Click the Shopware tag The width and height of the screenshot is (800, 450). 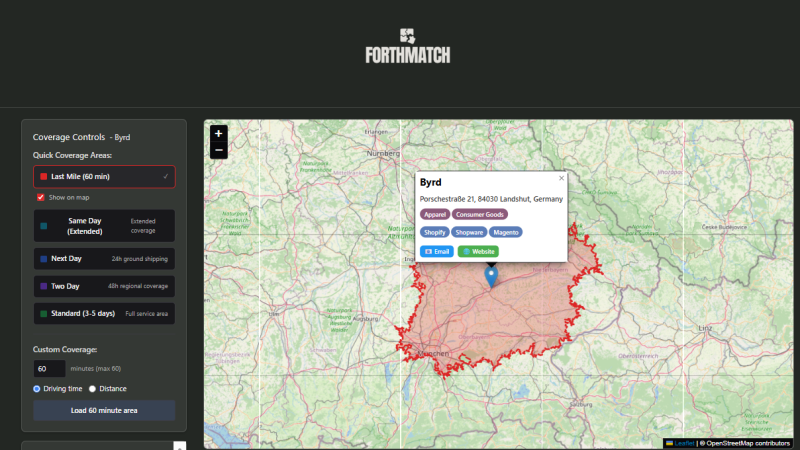pyautogui.click(x=469, y=232)
